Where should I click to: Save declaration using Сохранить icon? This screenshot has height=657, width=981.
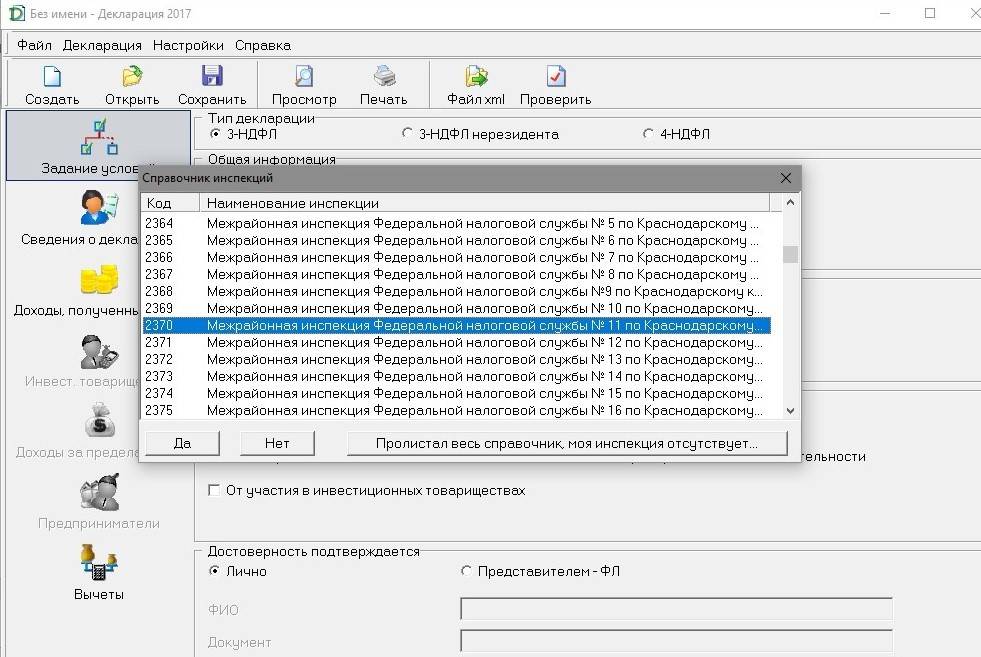pyautogui.click(x=212, y=77)
